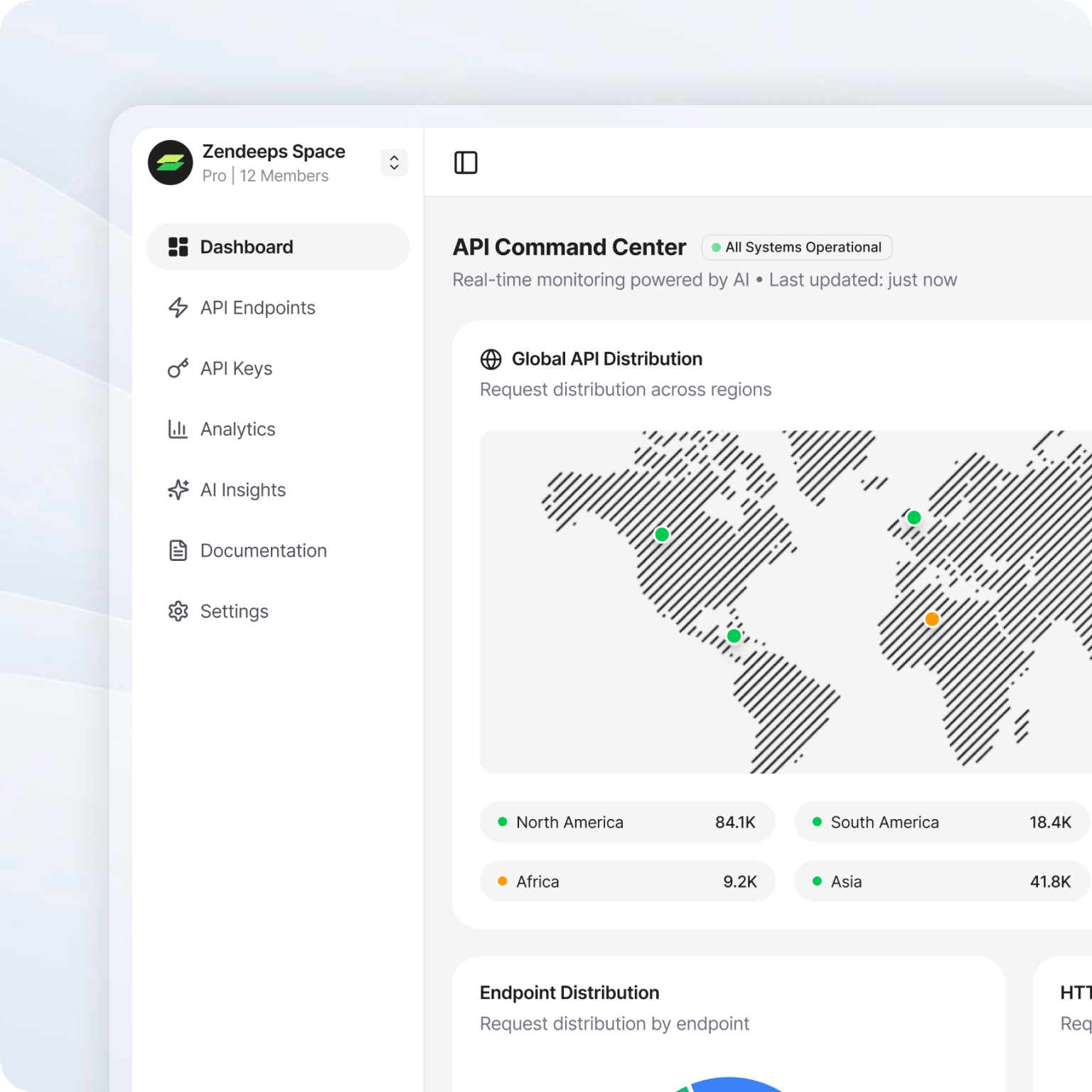Click the All Systems Operational status dropdown badge
Viewport: 1092px width, 1092px height.
pyautogui.click(x=796, y=247)
